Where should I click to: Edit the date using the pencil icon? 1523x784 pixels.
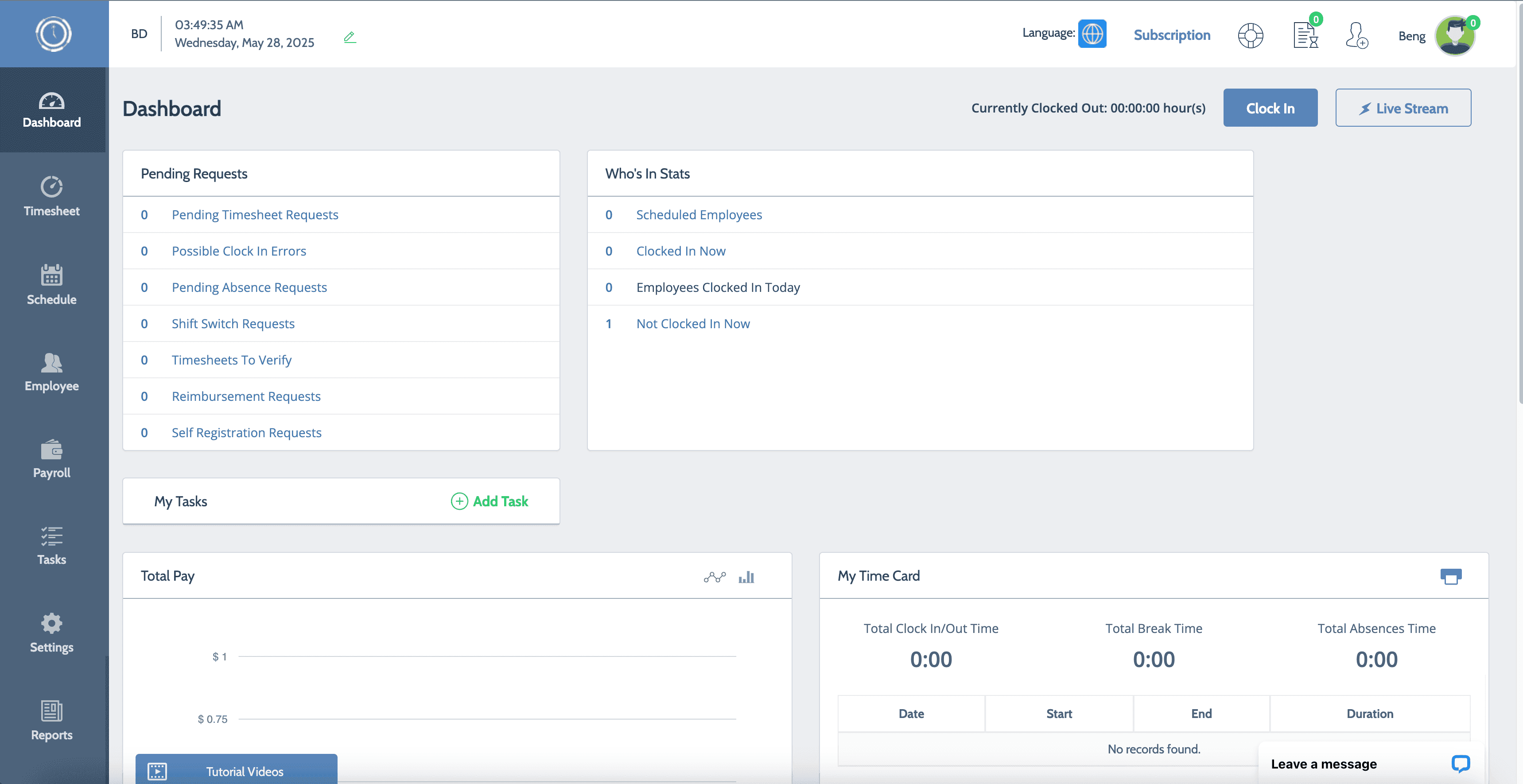click(x=350, y=36)
